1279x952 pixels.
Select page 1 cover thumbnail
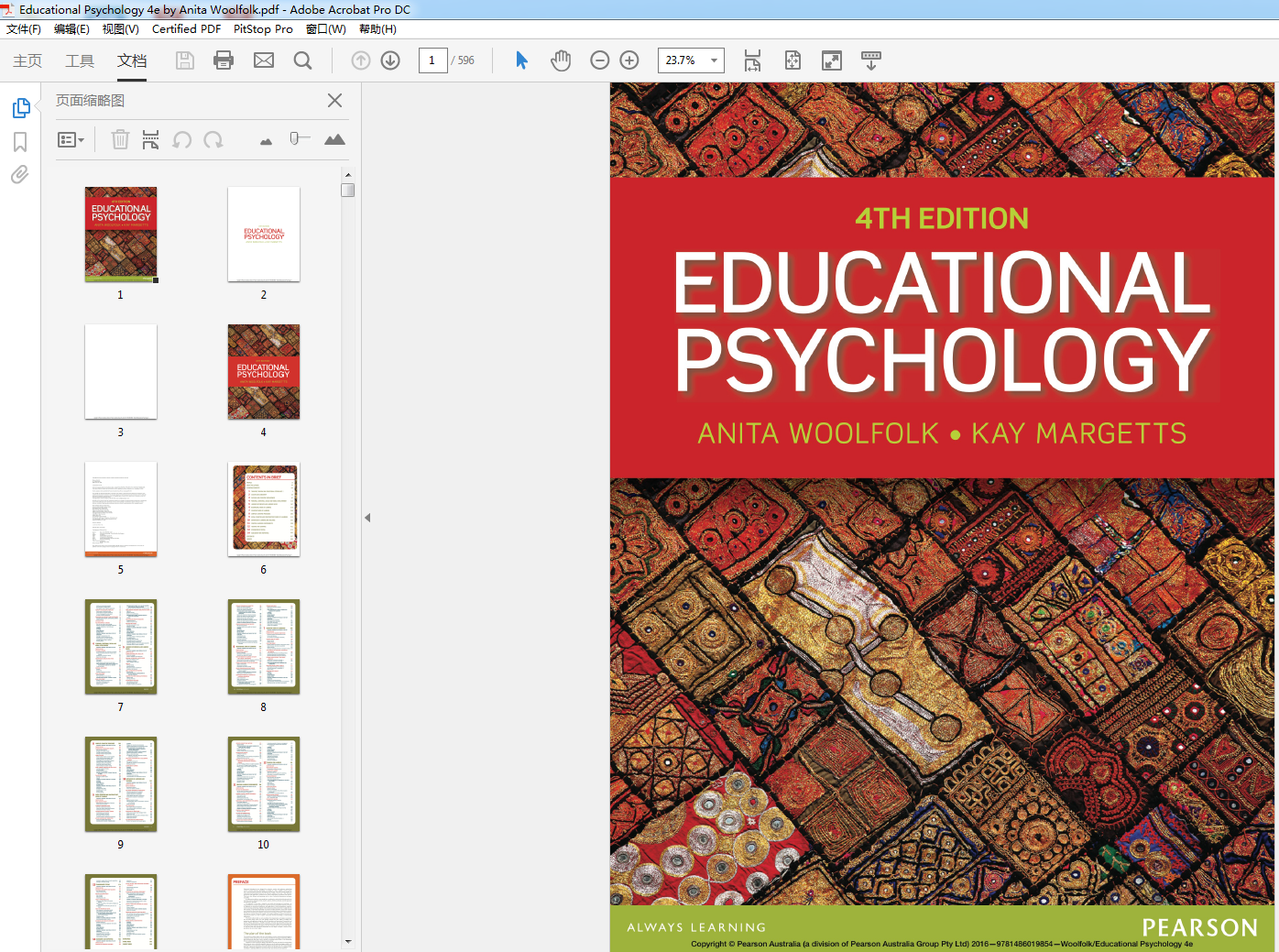coord(121,235)
